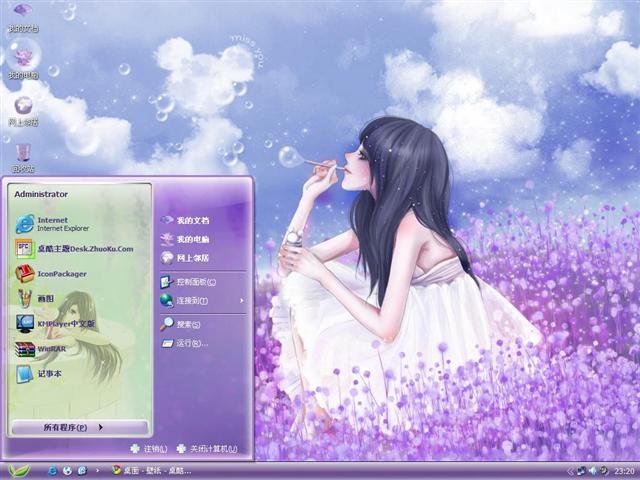Click the 23:20 taskbar clock
This screenshot has width=640, height=480.
coord(624,471)
